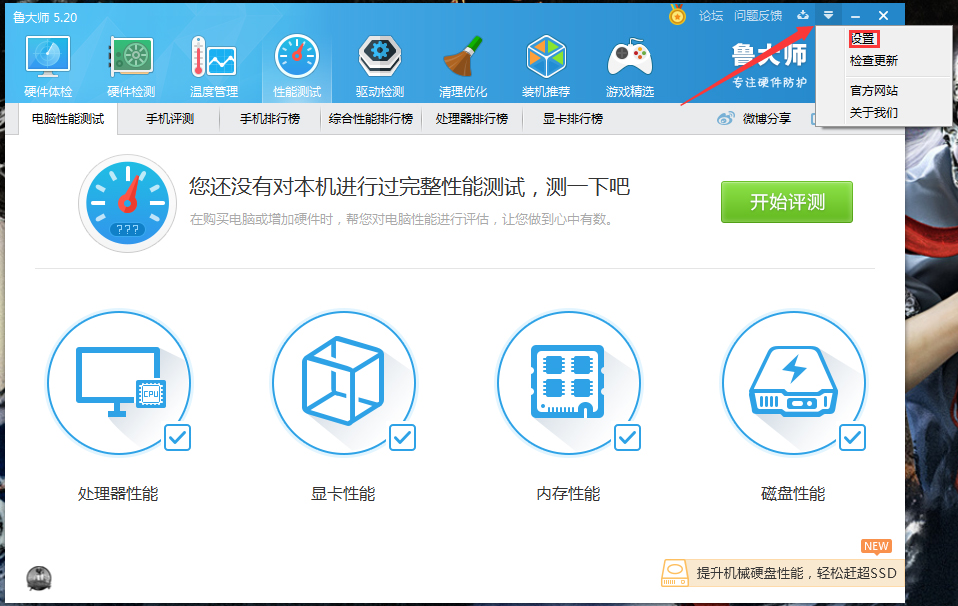Open the title bar dropdown arrow menu
The height and width of the screenshot is (606, 958).
click(830, 15)
